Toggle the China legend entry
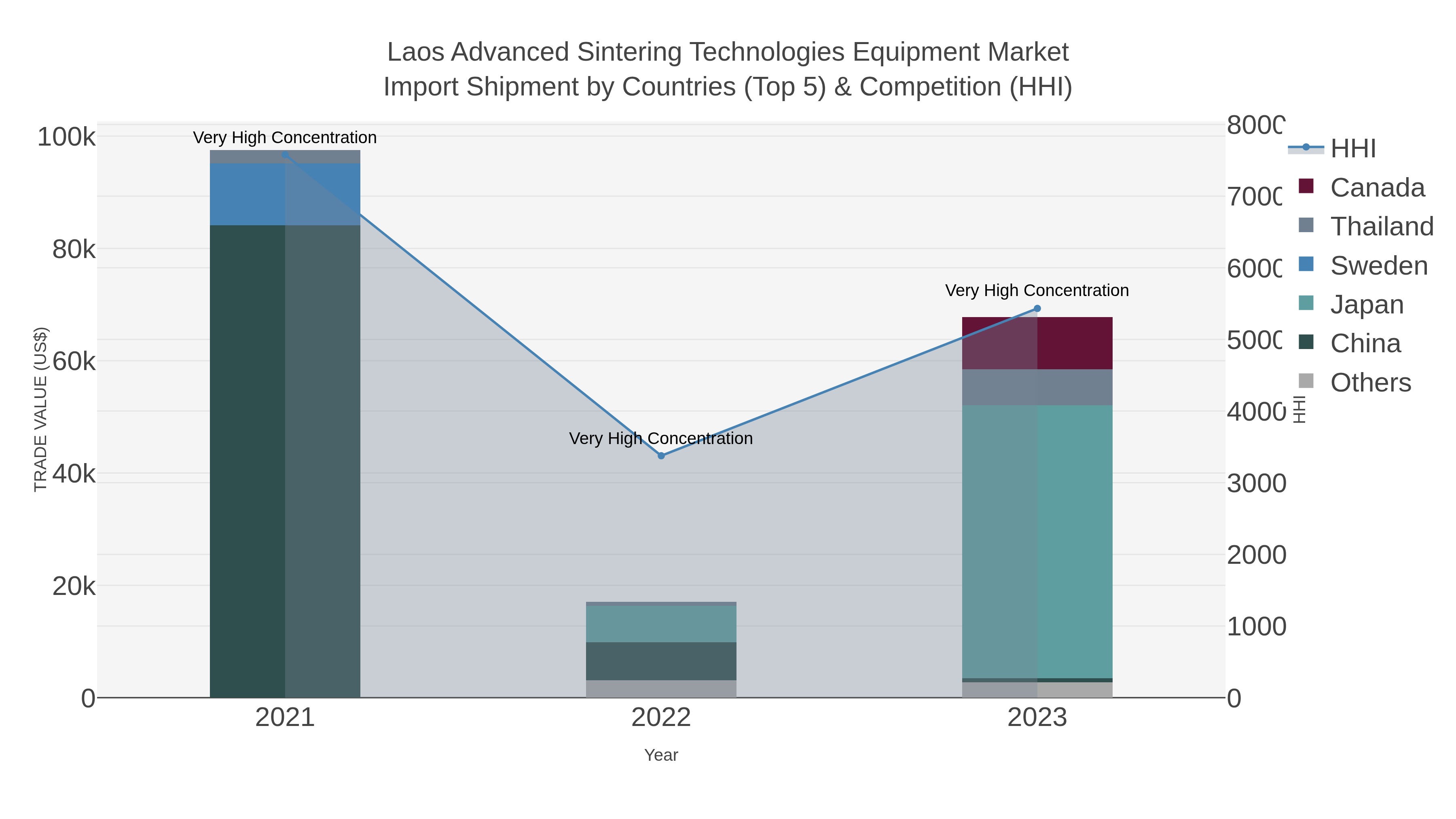Viewport: 1456px width, 819px height. pyautogui.click(x=1350, y=344)
